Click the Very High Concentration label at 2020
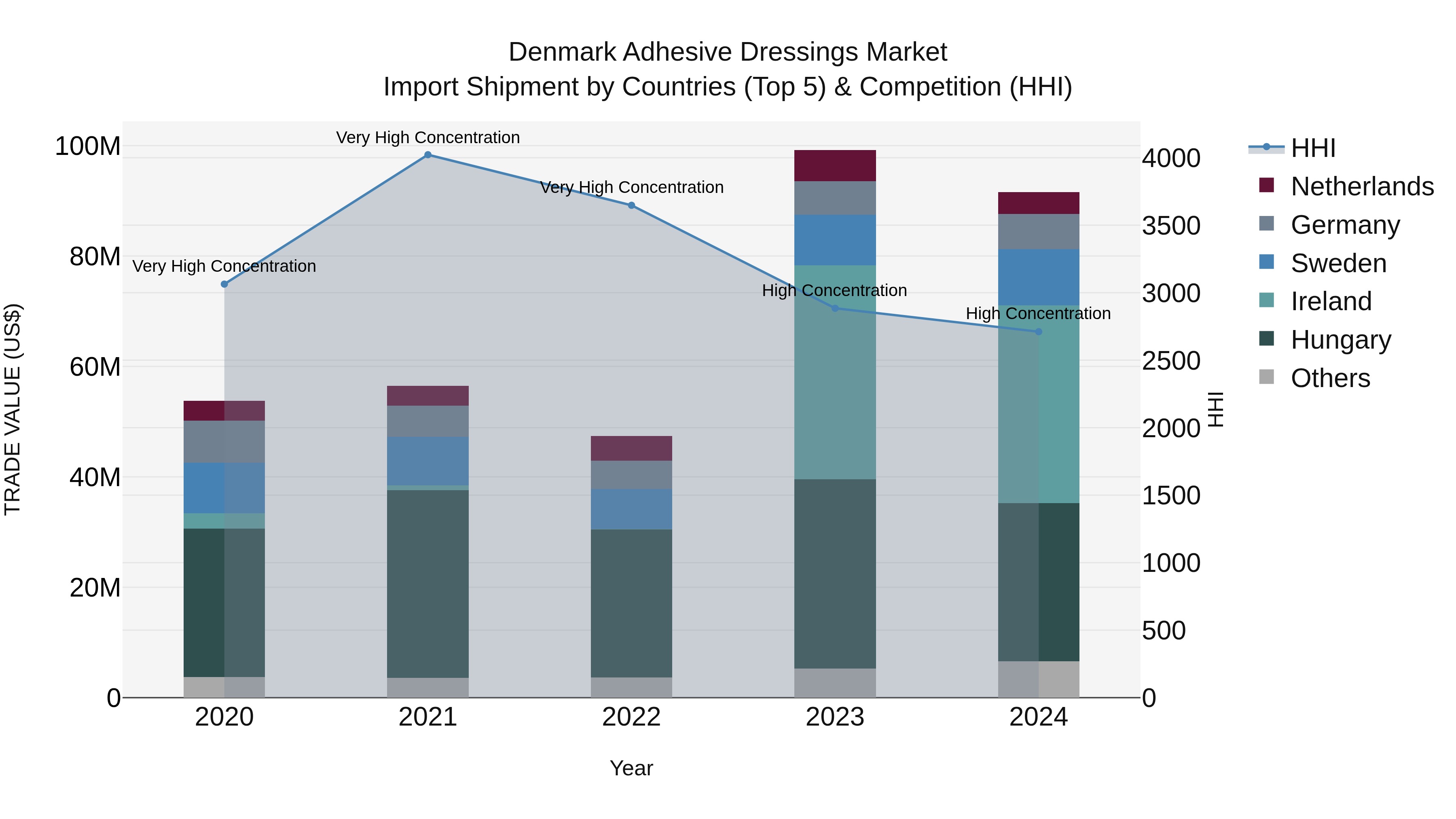Viewport: 1456px width, 819px height. [224, 266]
